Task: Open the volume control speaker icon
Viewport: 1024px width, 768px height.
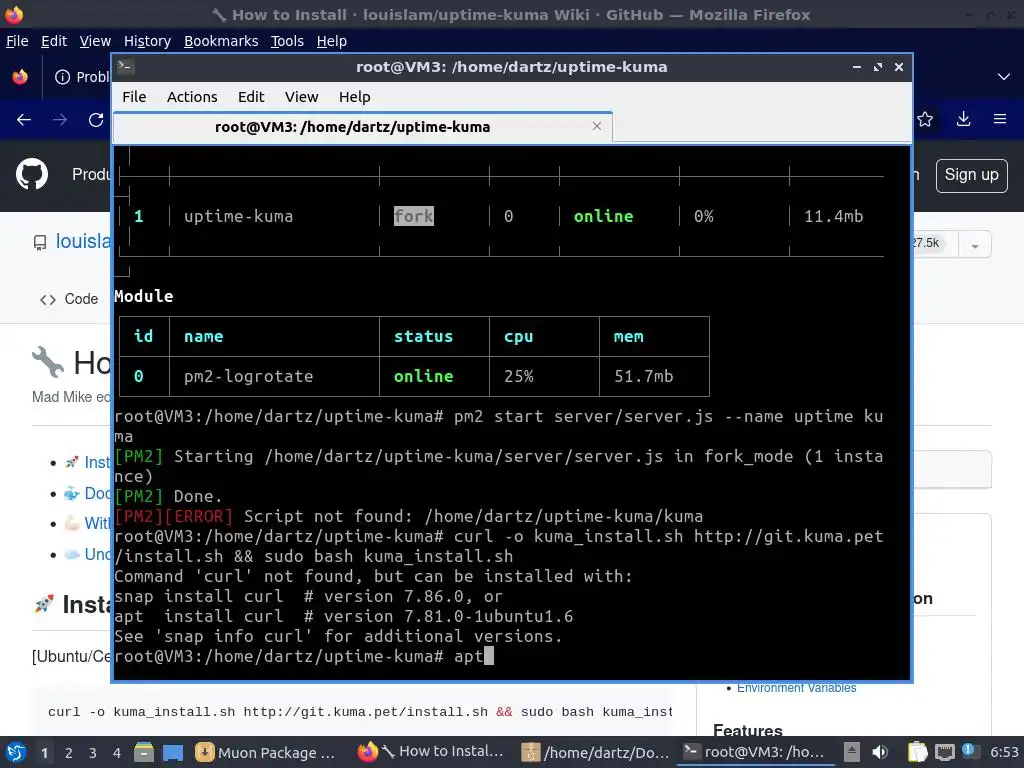Action: (880, 752)
